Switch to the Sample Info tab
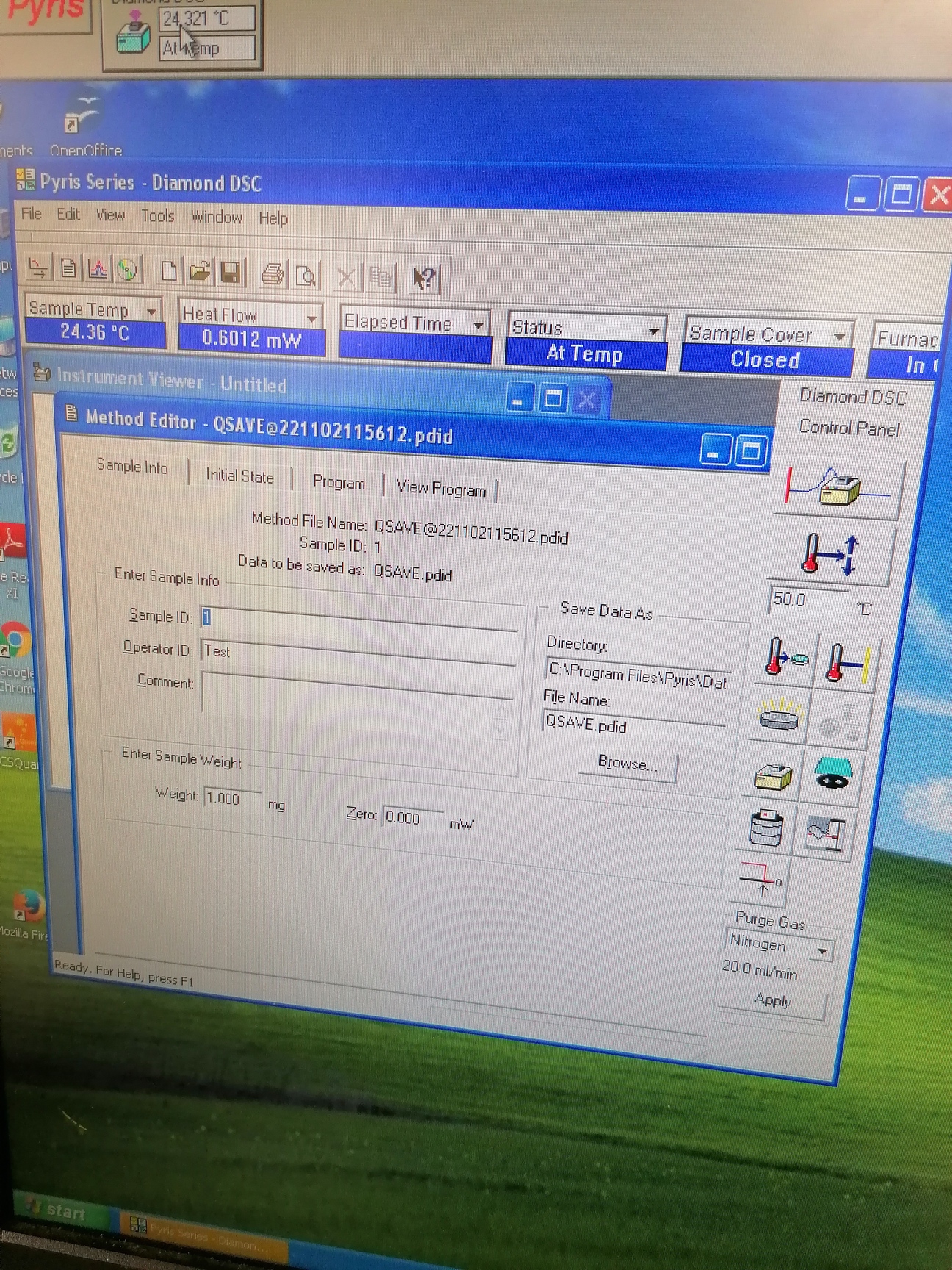Screen dimensions: 952x1270 [132, 467]
